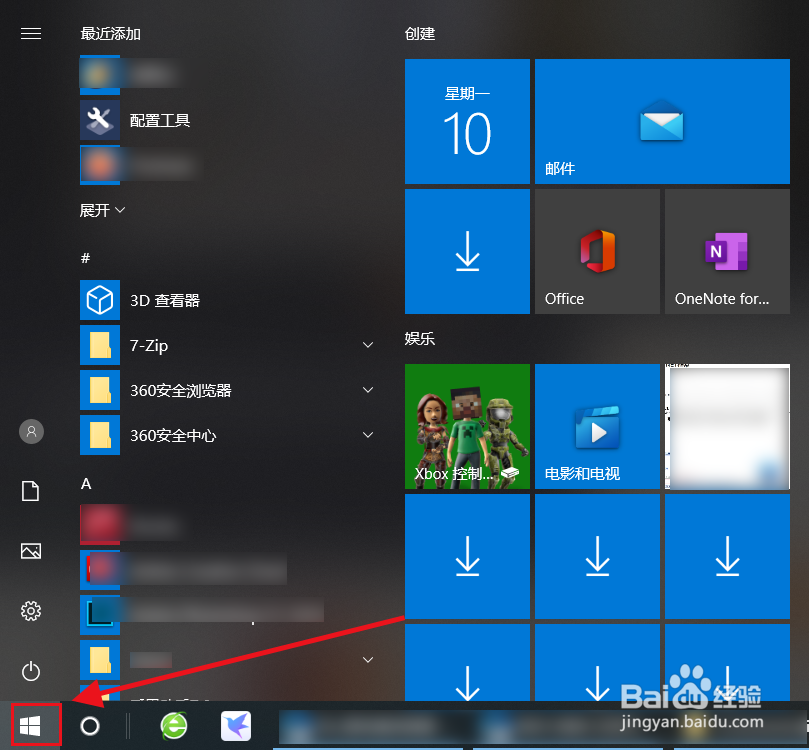Open the 360安全中心 folder icon
This screenshot has height=750, width=809.
100,435
